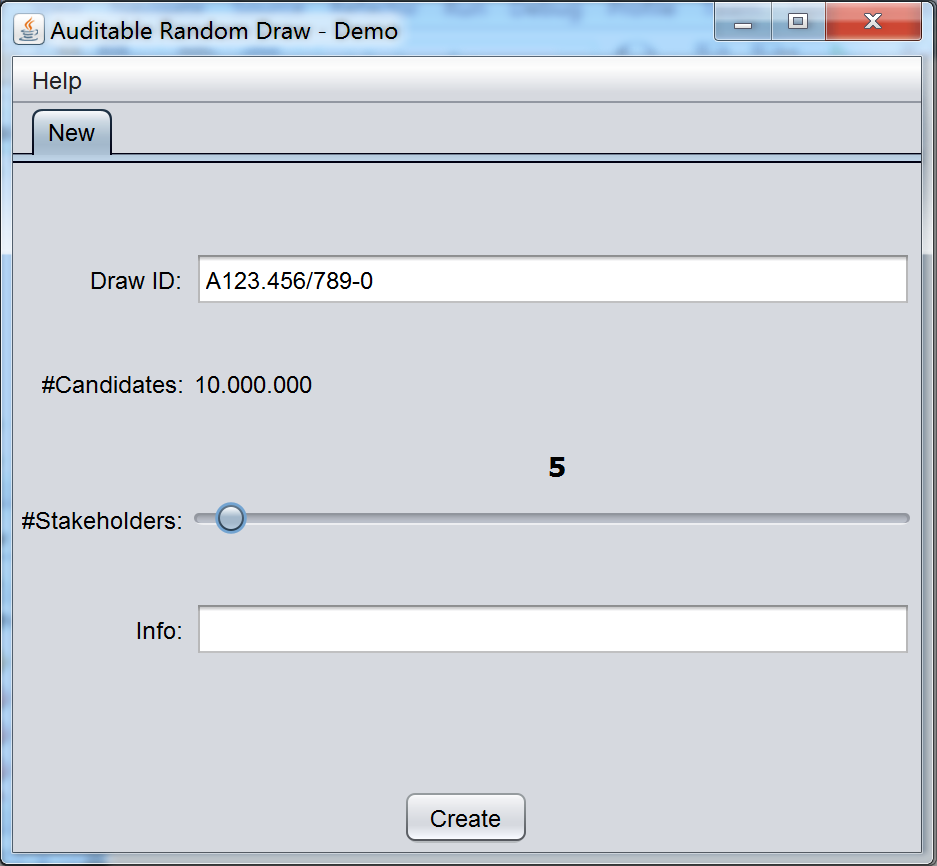Maximize the Auditable Random Draw window

coord(798,22)
